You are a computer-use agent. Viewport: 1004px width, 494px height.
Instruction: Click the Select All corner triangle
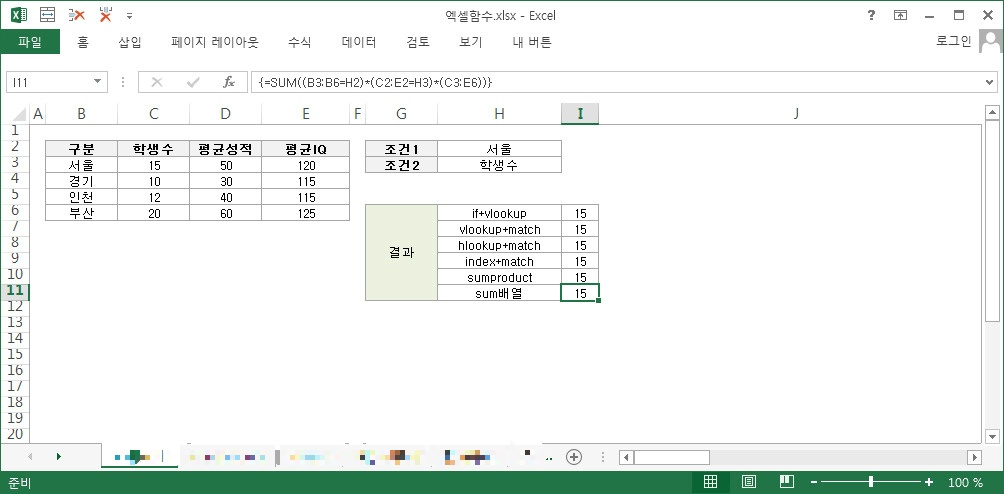point(20,114)
